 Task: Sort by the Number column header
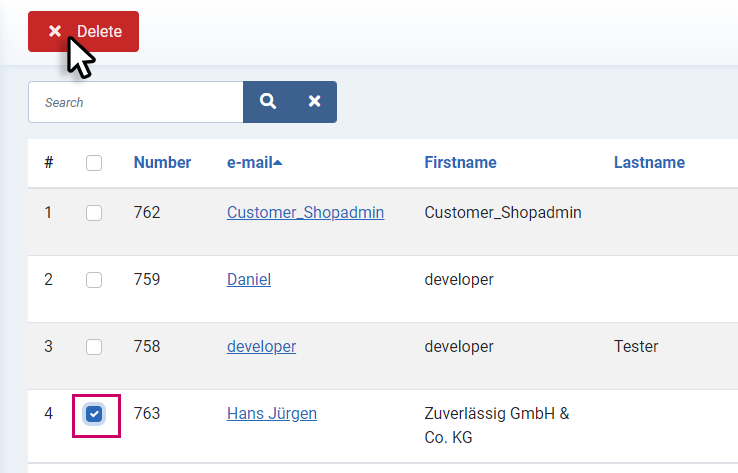pos(162,162)
